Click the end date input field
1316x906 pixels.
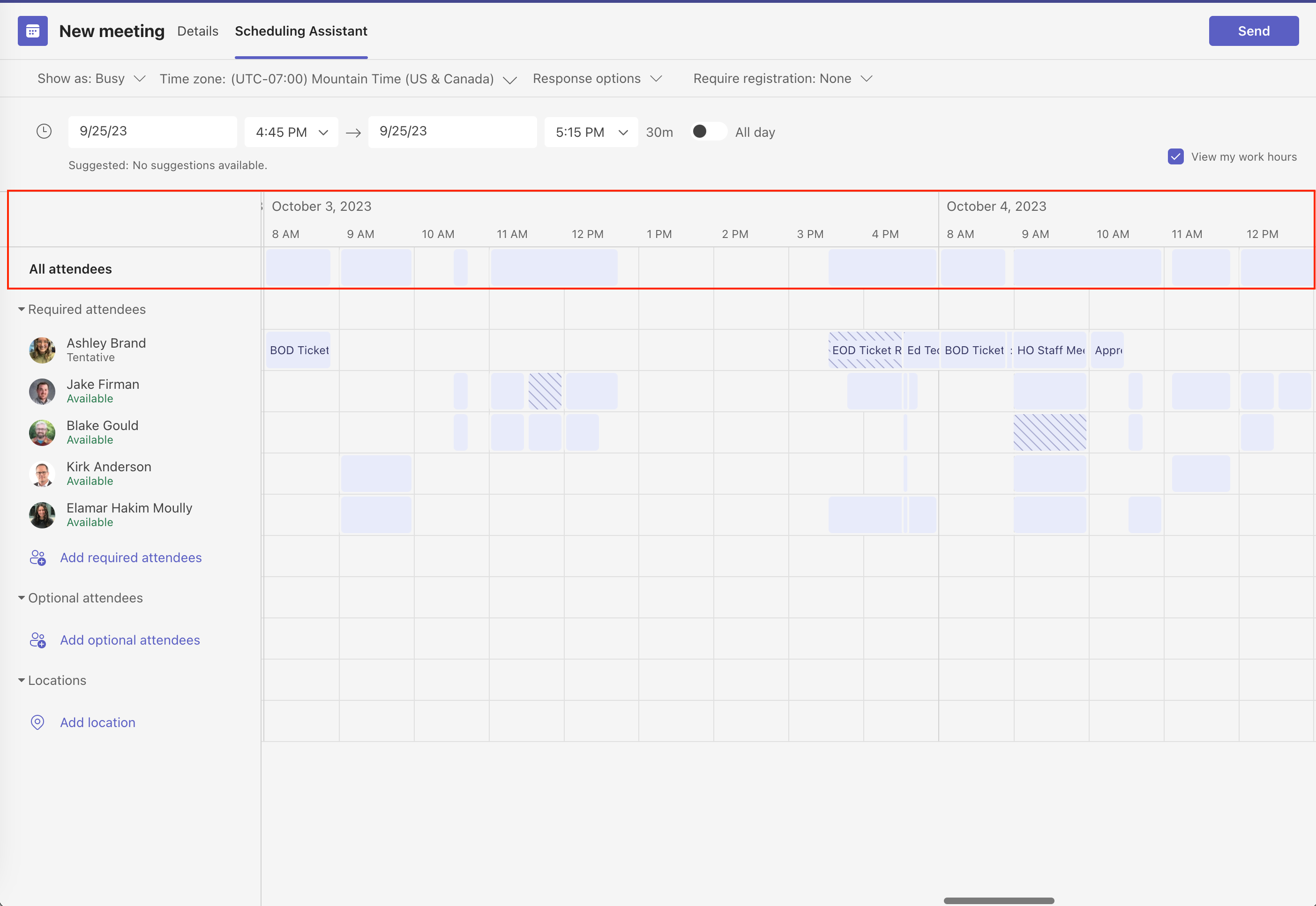click(x=453, y=131)
